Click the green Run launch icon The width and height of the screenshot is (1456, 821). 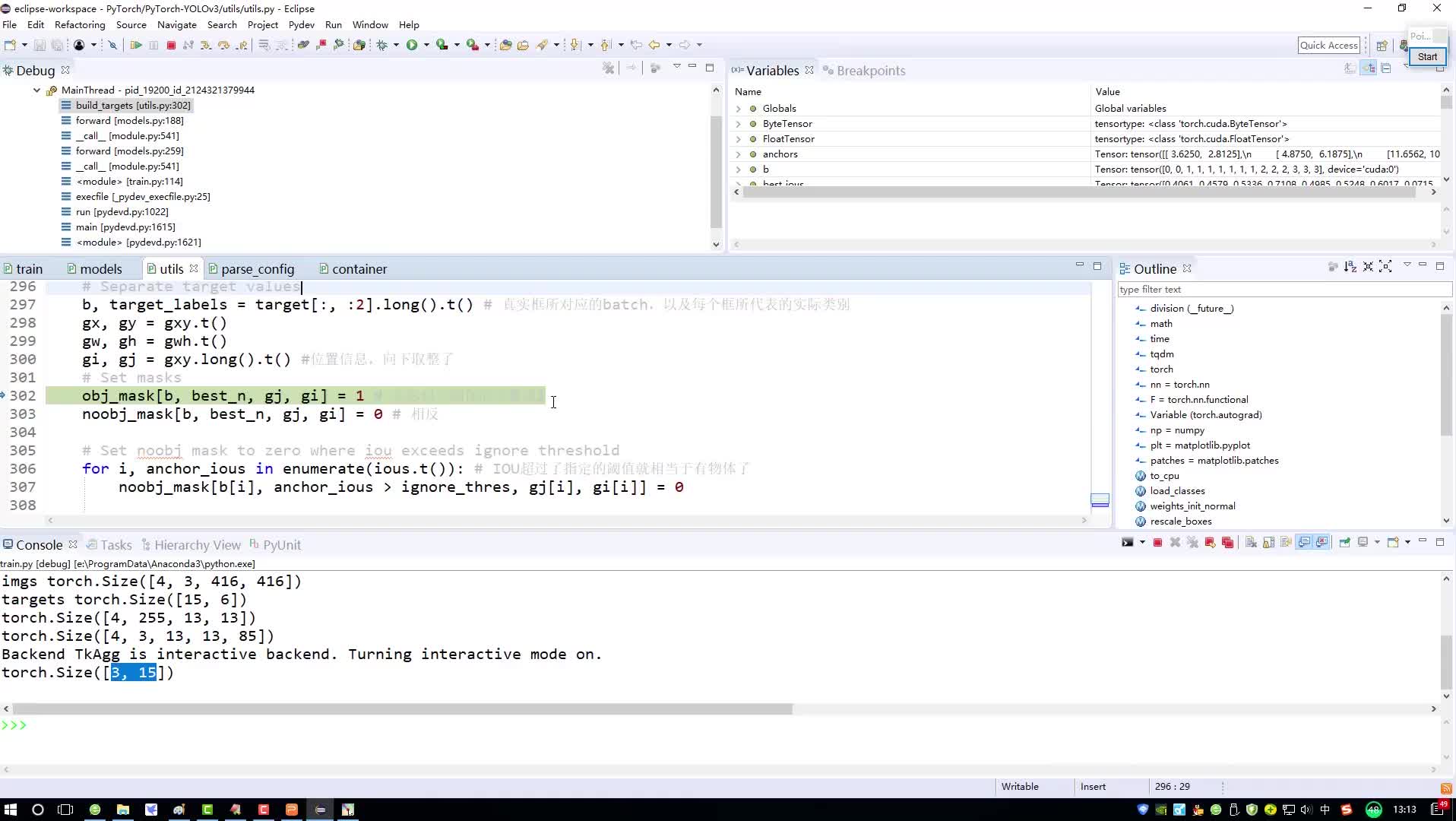412,45
